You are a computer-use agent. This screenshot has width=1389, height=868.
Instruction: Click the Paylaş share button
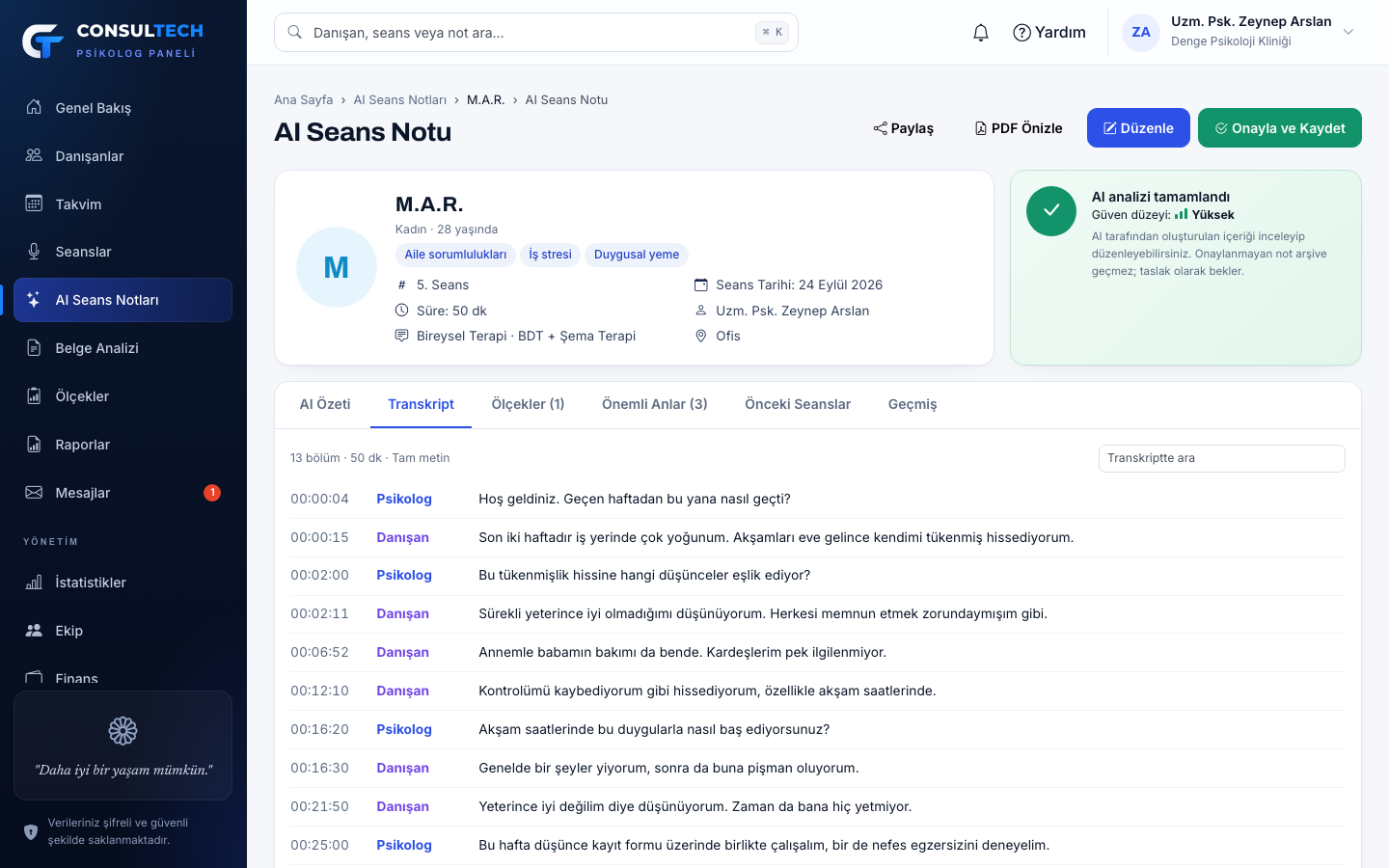point(904,128)
